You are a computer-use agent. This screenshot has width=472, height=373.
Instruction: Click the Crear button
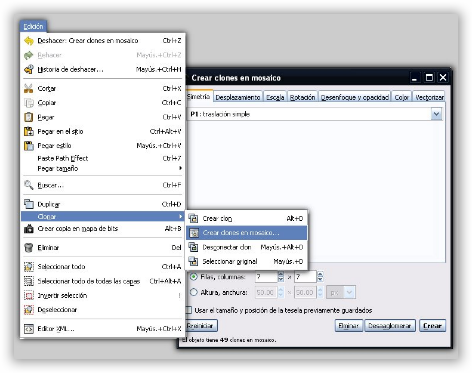point(432,326)
